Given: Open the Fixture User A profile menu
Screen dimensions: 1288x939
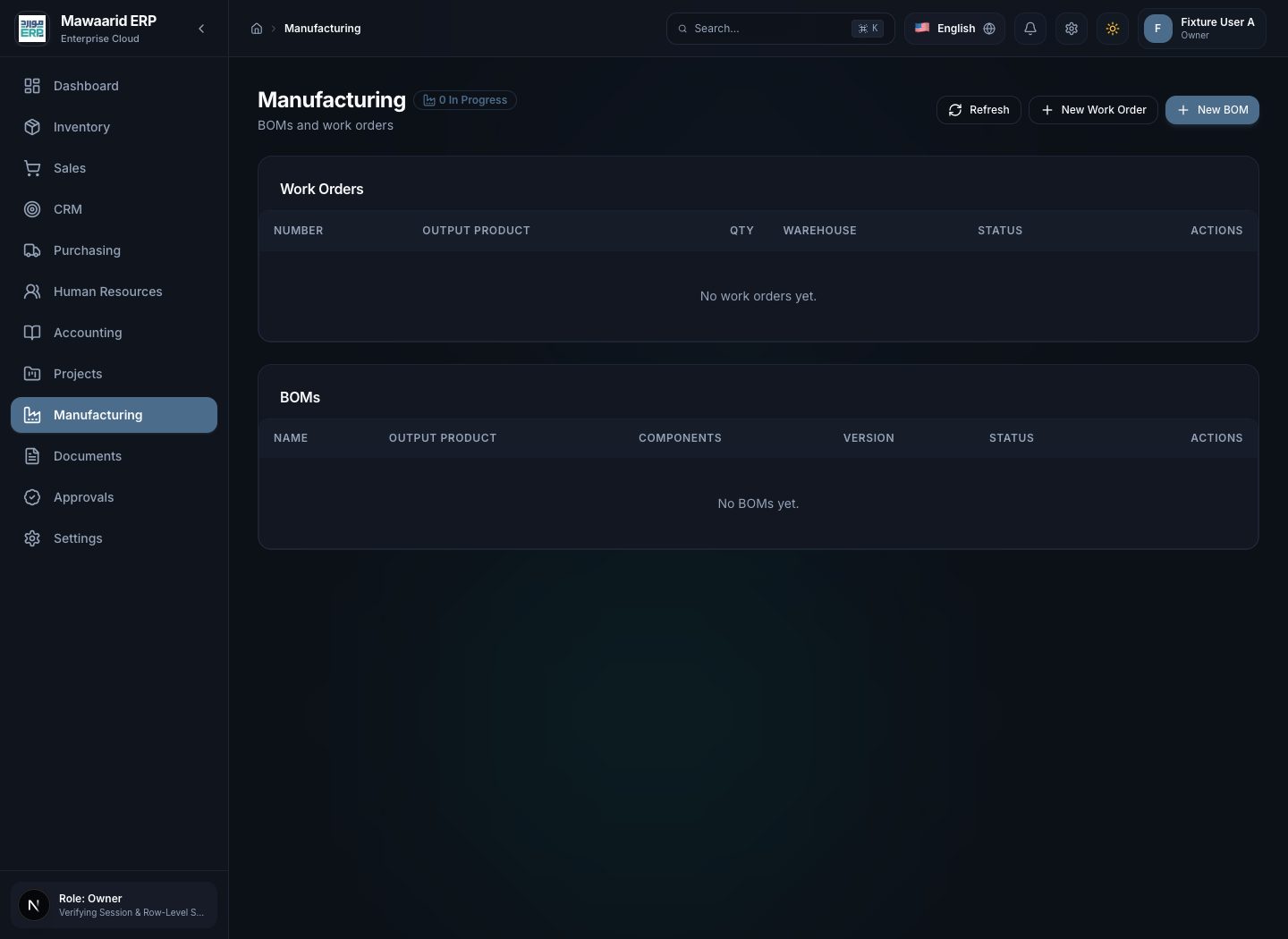Looking at the screenshot, I should click(x=1202, y=29).
